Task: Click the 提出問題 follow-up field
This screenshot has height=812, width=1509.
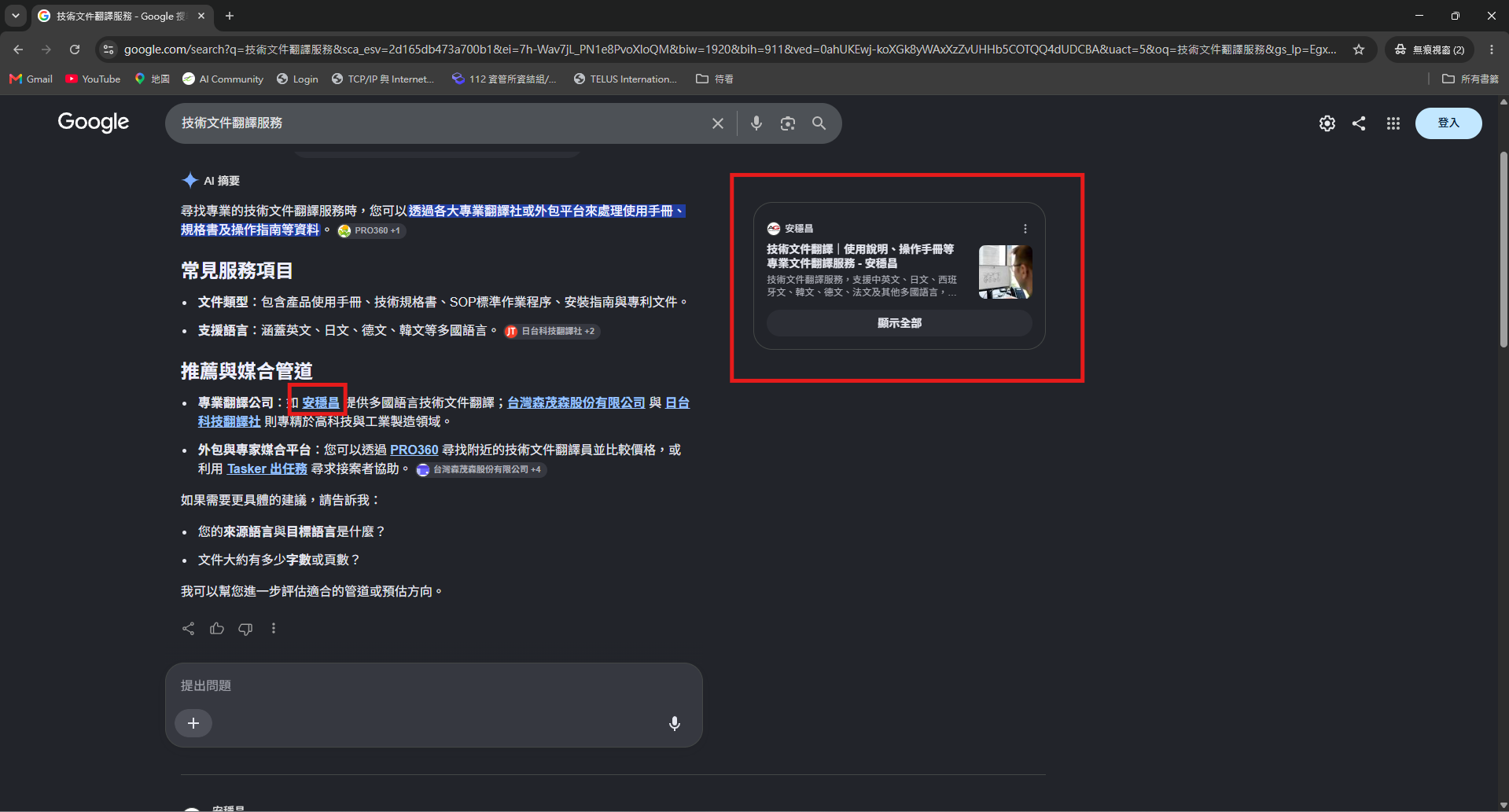Action: tap(433, 685)
